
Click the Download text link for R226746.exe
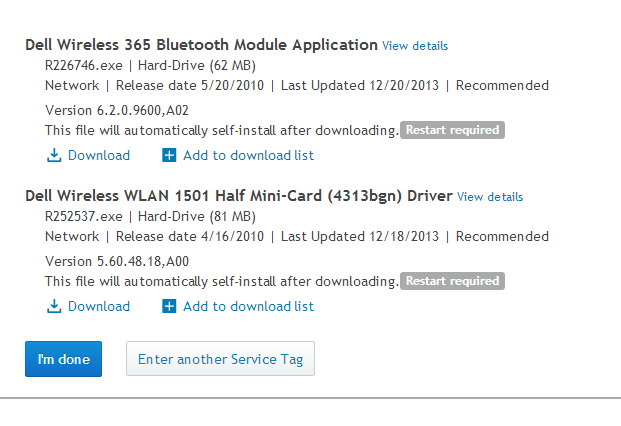pyautogui.click(x=99, y=155)
